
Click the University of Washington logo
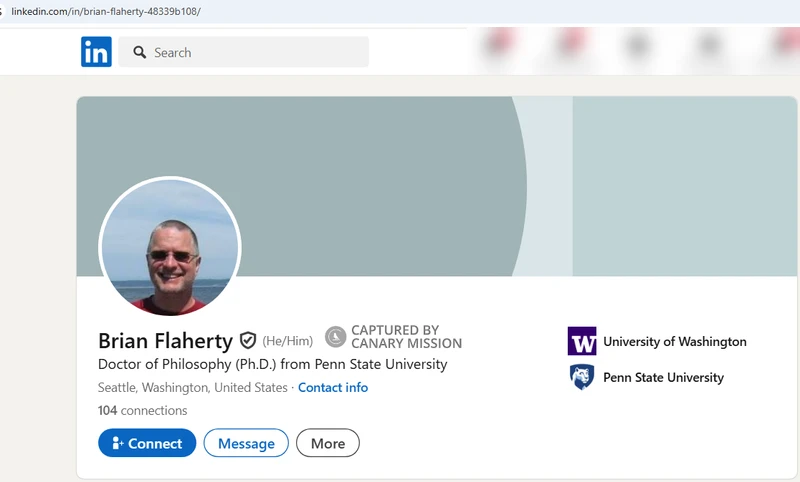click(x=582, y=341)
